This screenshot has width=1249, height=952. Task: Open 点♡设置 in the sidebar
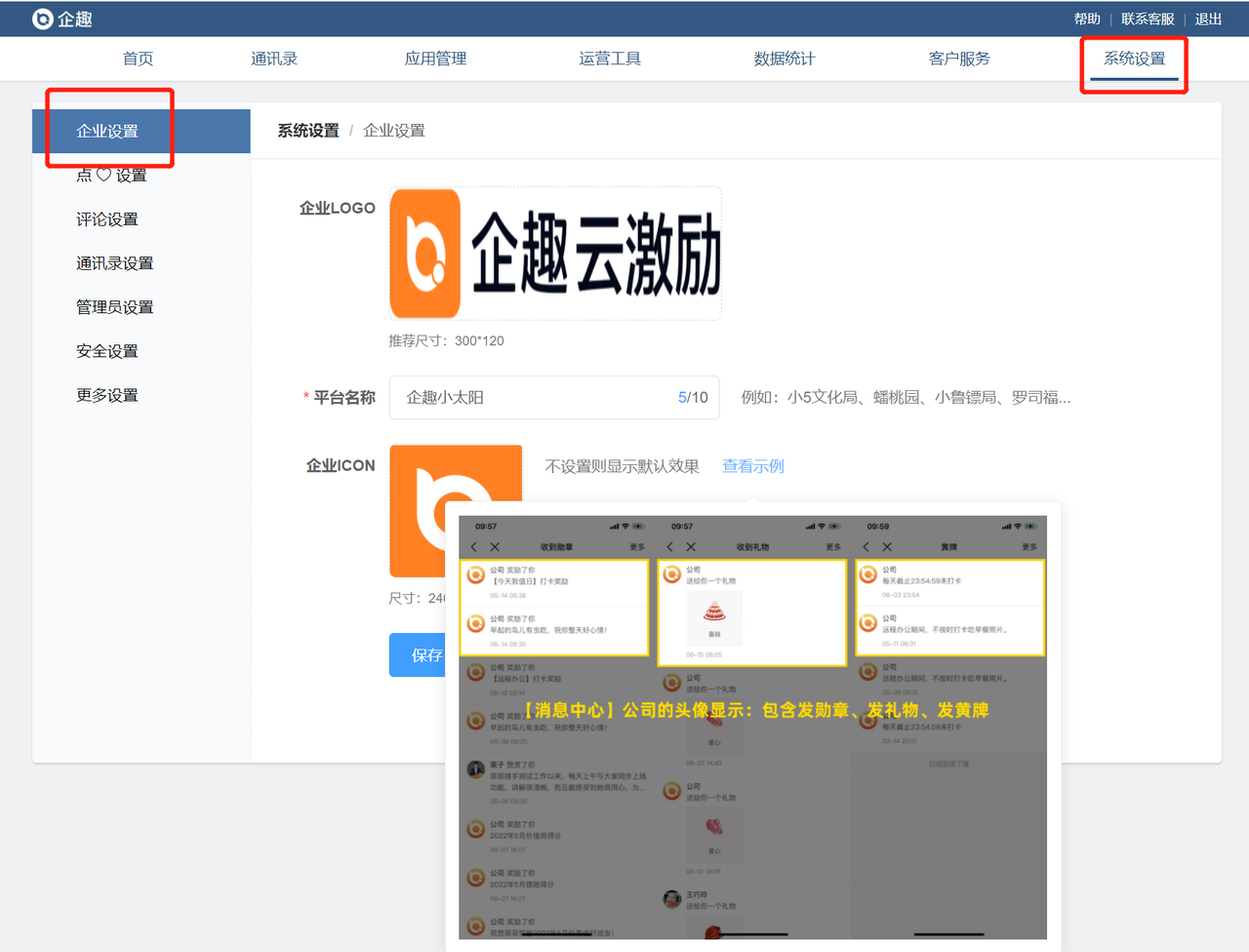(111, 176)
